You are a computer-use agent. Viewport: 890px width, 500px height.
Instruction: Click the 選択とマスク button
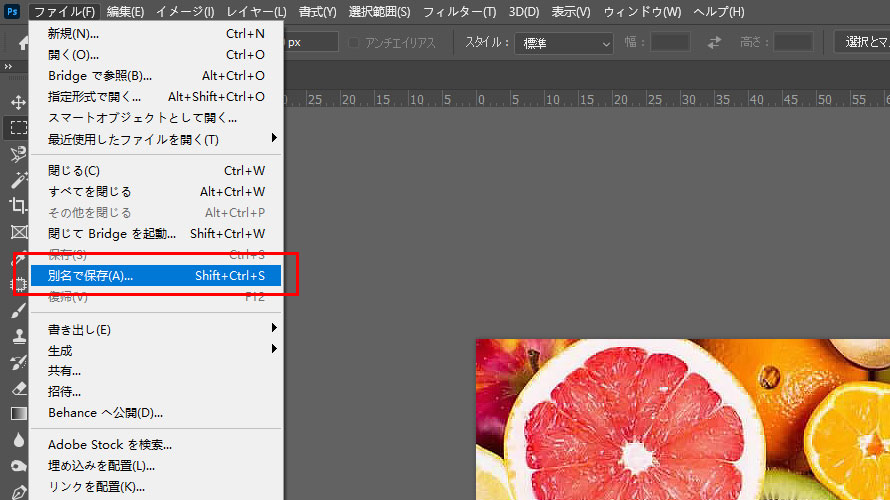862,41
